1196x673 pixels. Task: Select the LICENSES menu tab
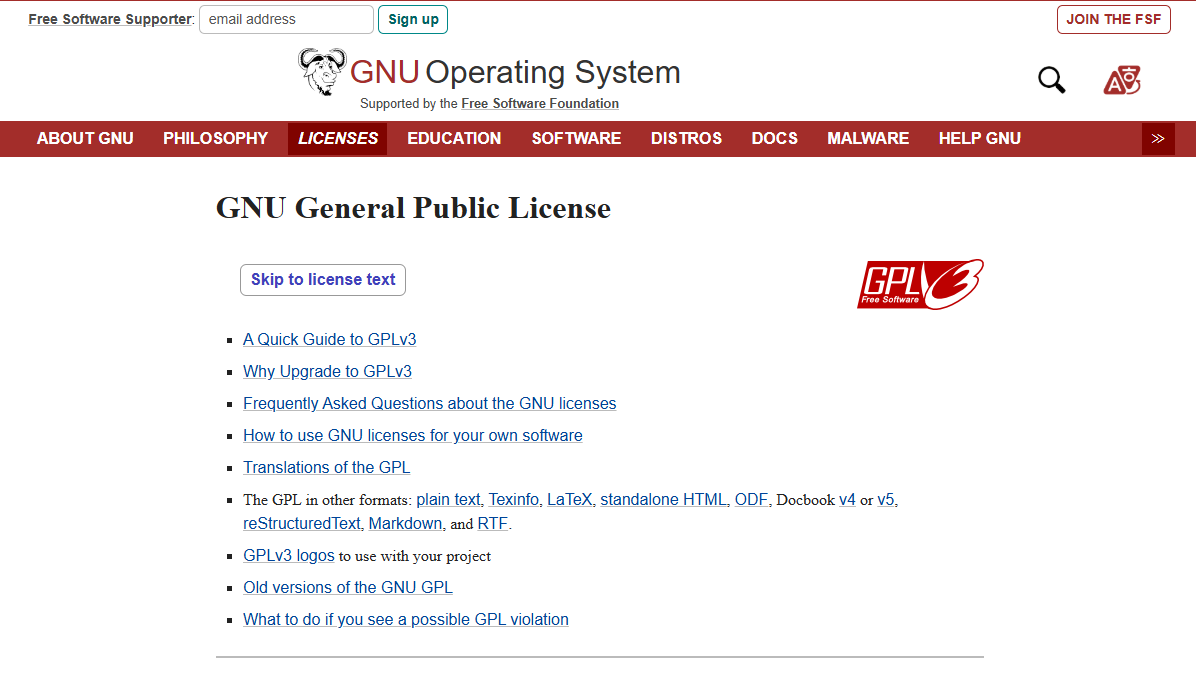337,139
